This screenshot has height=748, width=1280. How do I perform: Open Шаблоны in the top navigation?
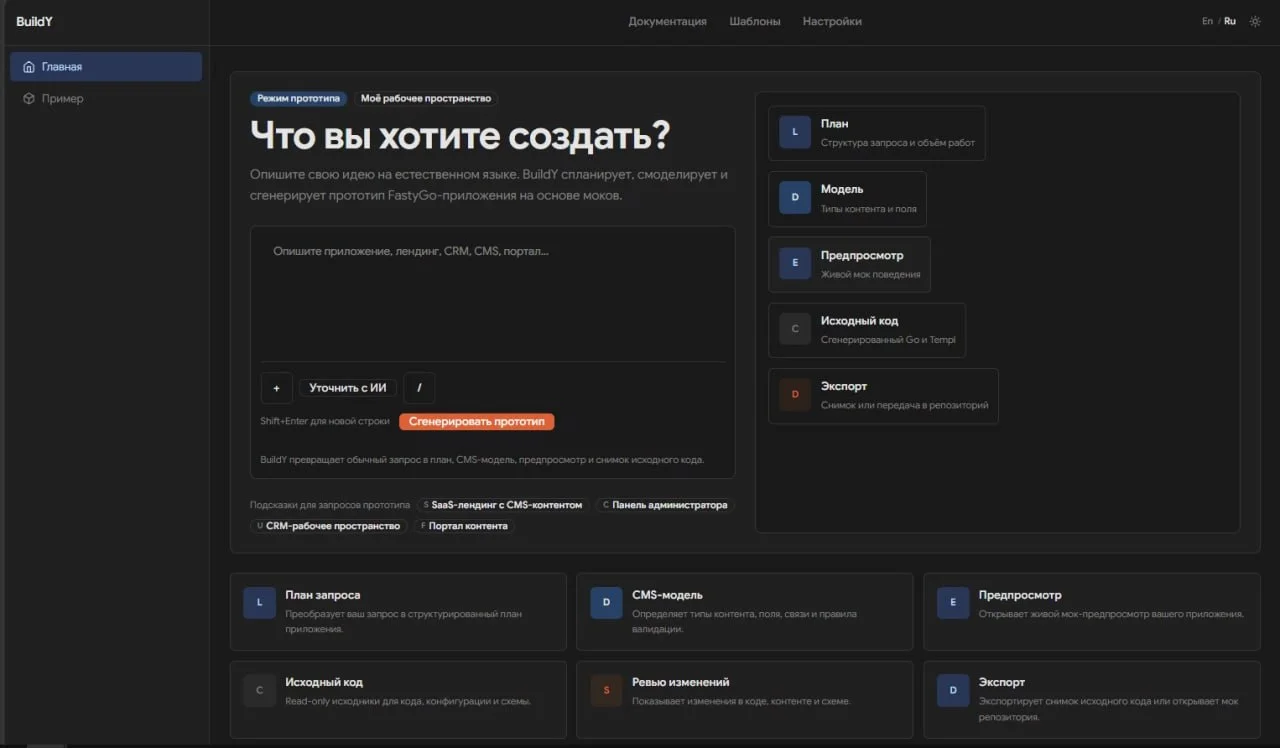click(755, 21)
